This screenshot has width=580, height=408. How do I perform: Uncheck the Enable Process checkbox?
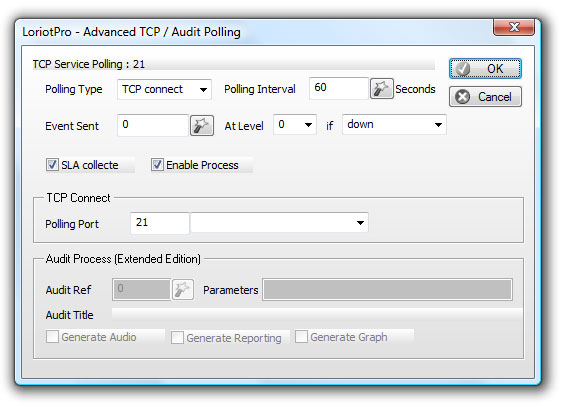(157, 165)
